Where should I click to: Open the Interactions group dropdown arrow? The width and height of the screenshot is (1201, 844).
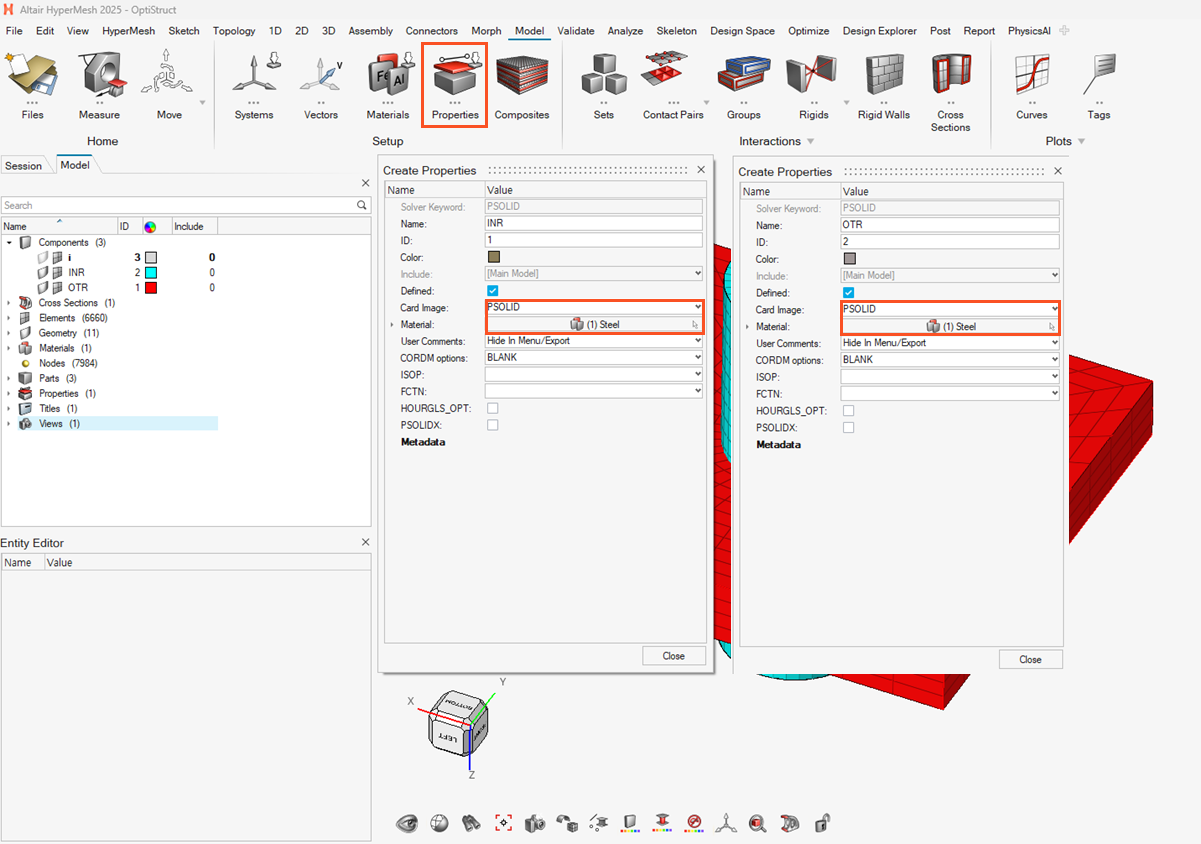[810, 142]
